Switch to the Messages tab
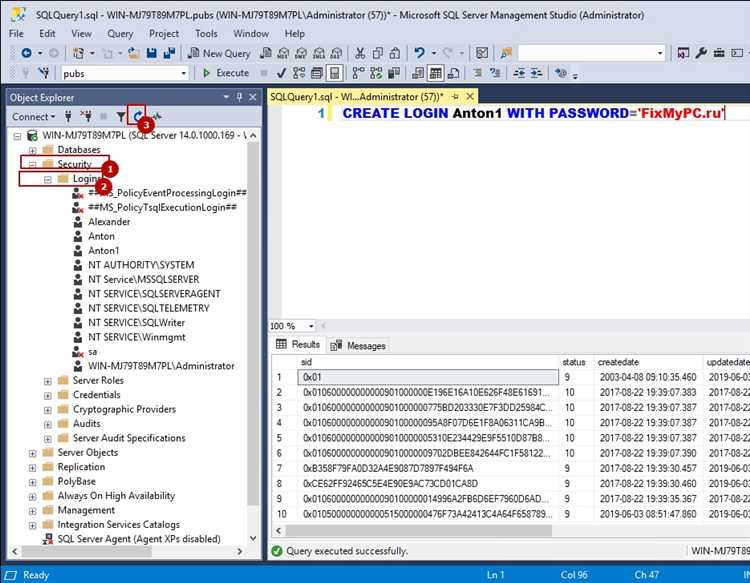 click(x=359, y=345)
